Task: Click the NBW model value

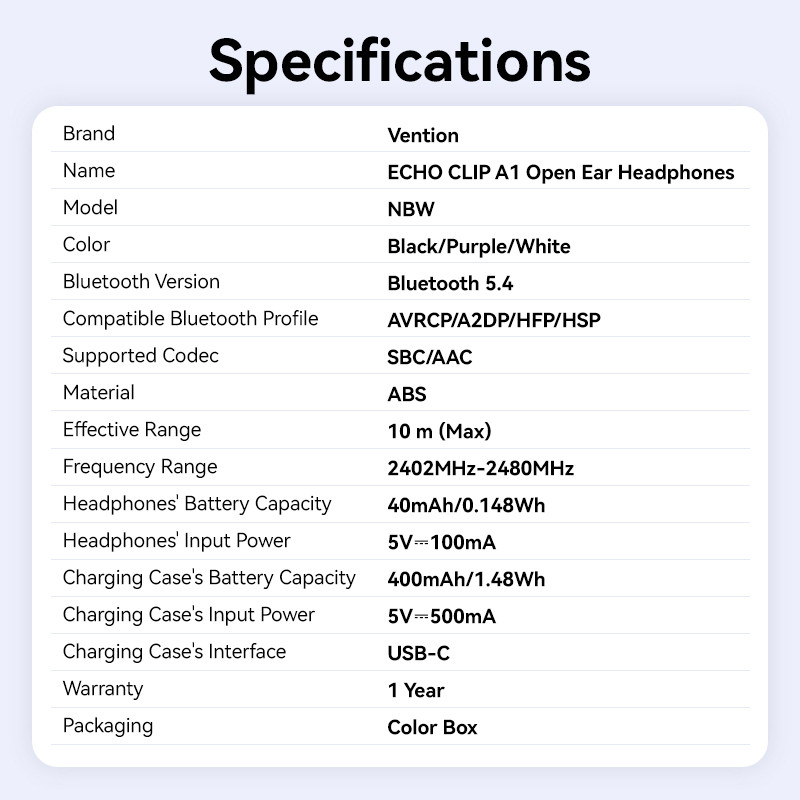Action: pyautogui.click(x=411, y=209)
